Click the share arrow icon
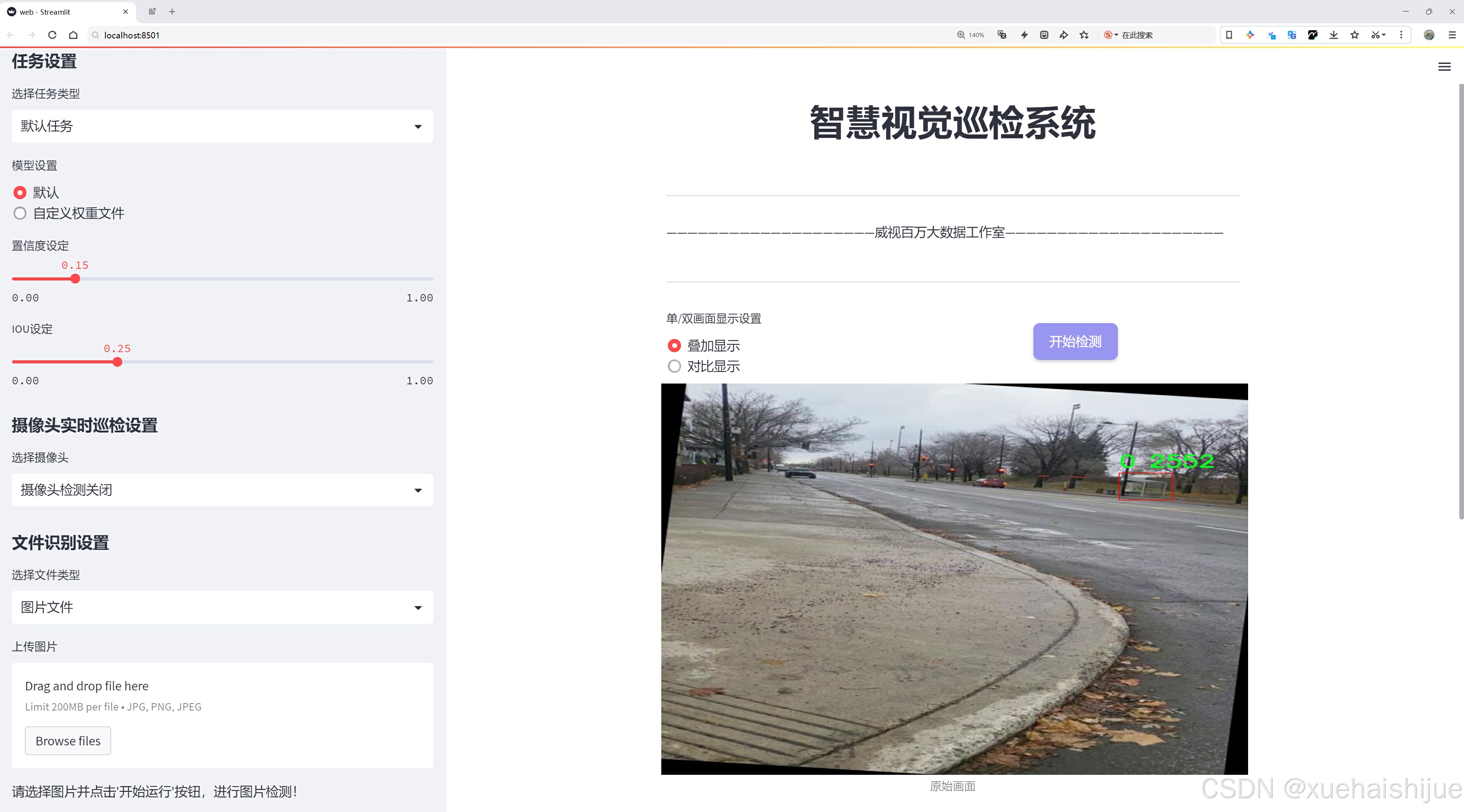Image resolution: width=1464 pixels, height=812 pixels. [x=1063, y=35]
